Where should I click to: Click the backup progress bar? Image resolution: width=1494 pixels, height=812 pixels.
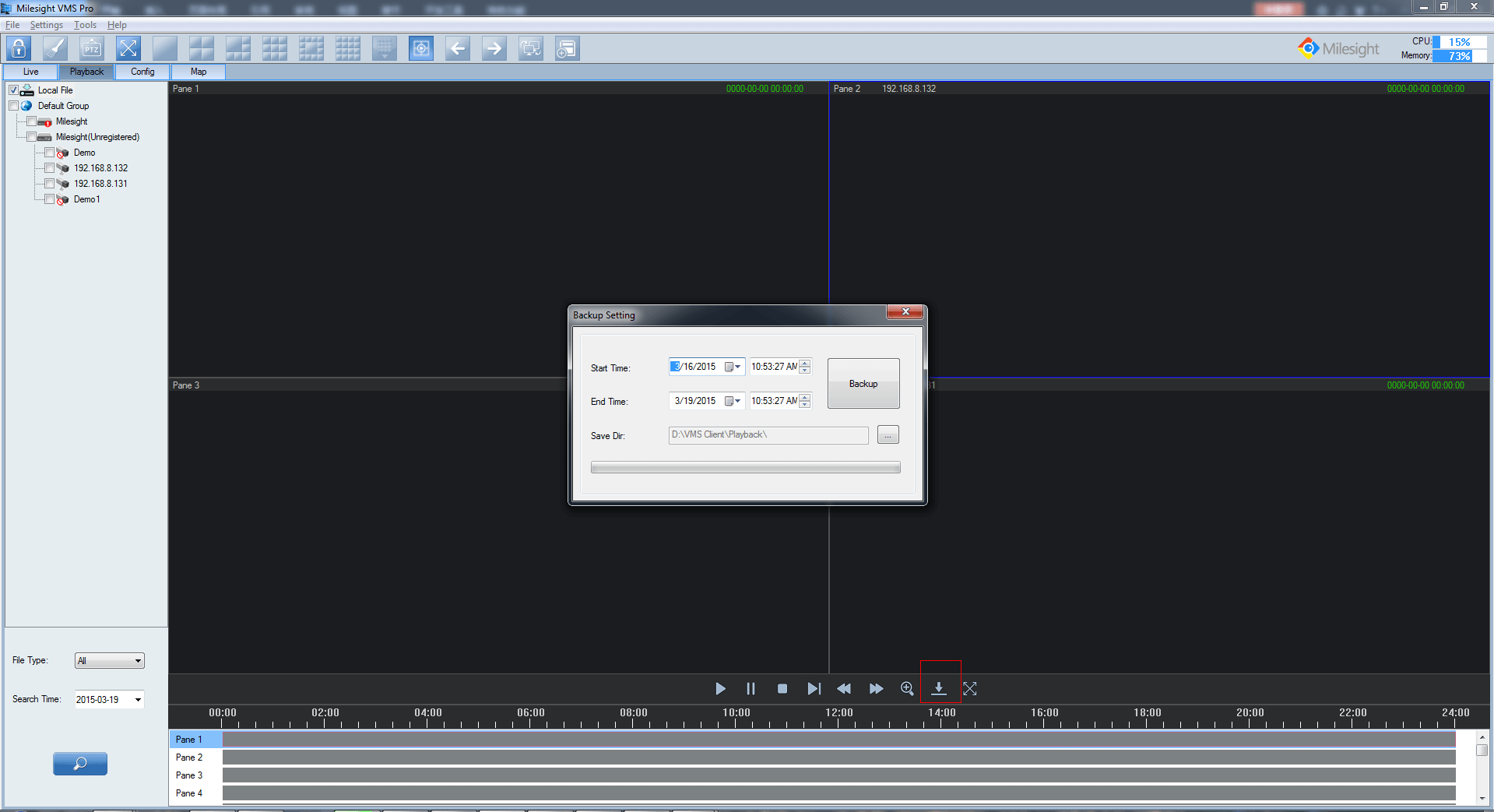(x=746, y=468)
